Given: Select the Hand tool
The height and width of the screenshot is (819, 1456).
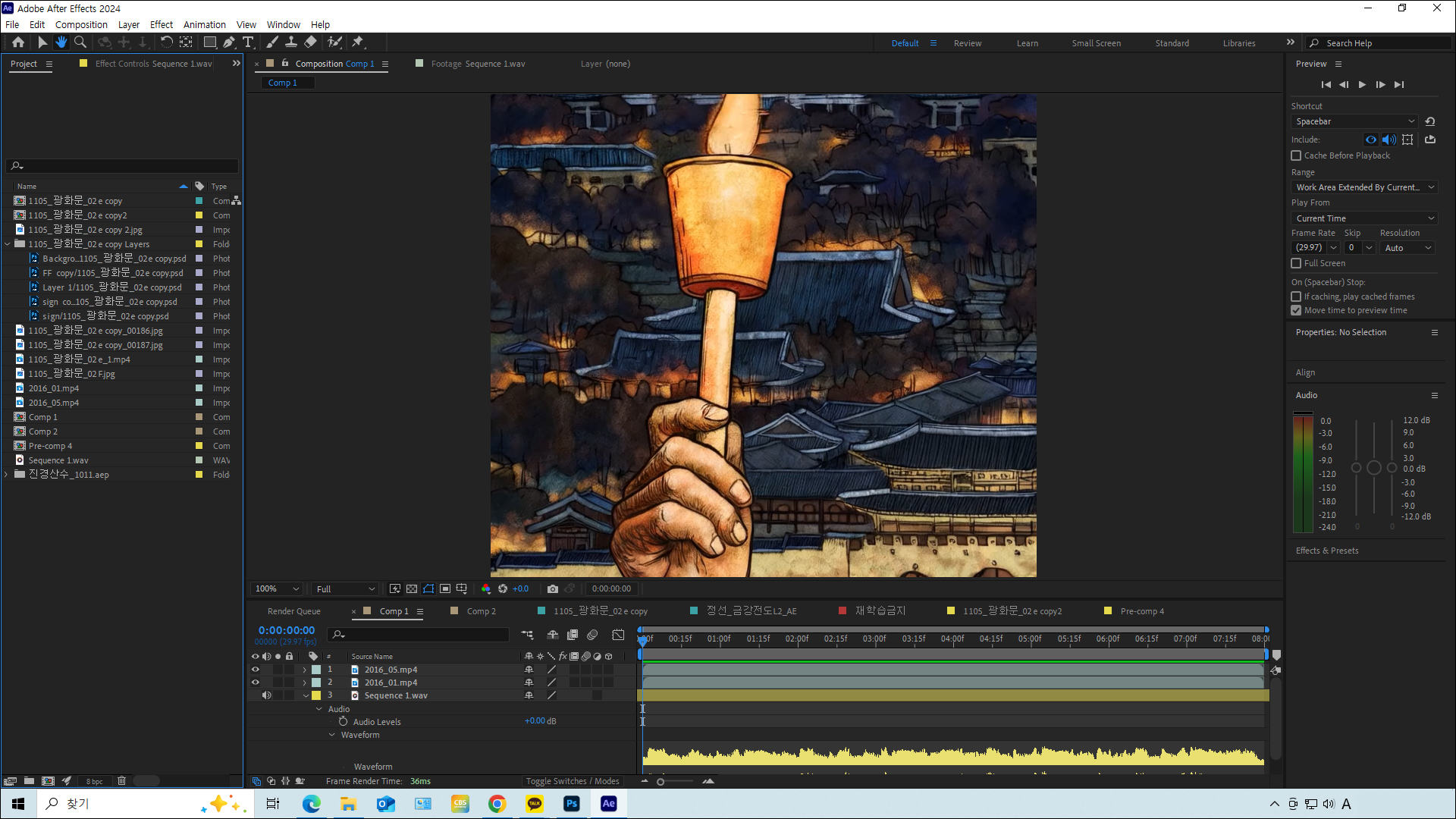Looking at the screenshot, I should [x=61, y=42].
